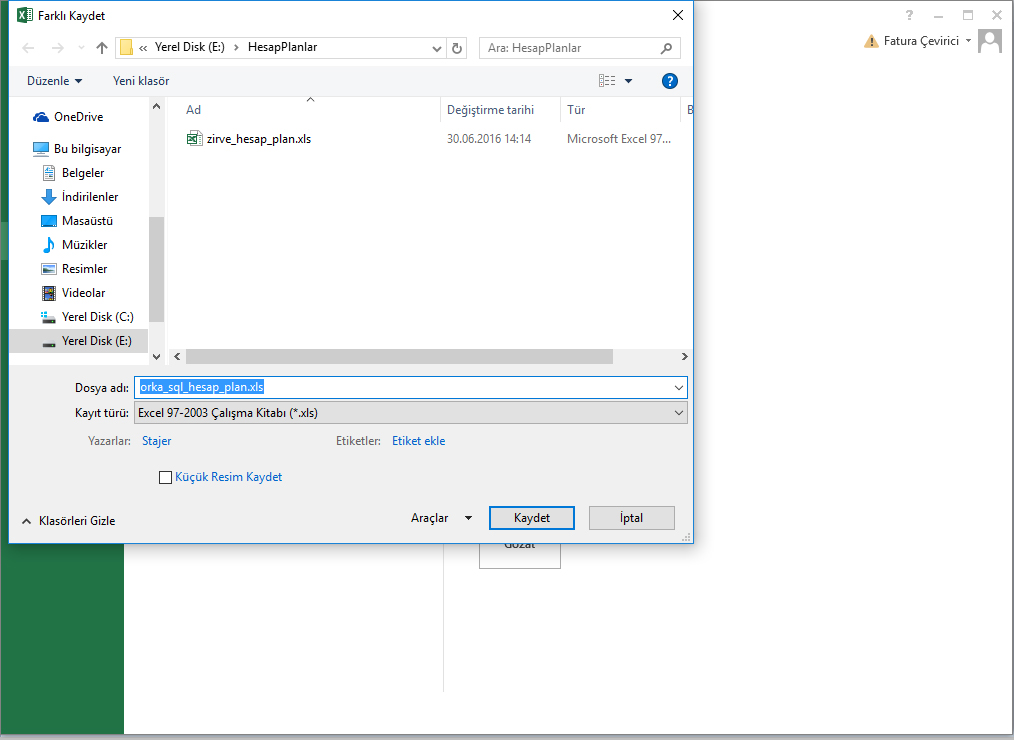Click the Kaydet button
The image size is (1014, 740).
pos(532,518)
